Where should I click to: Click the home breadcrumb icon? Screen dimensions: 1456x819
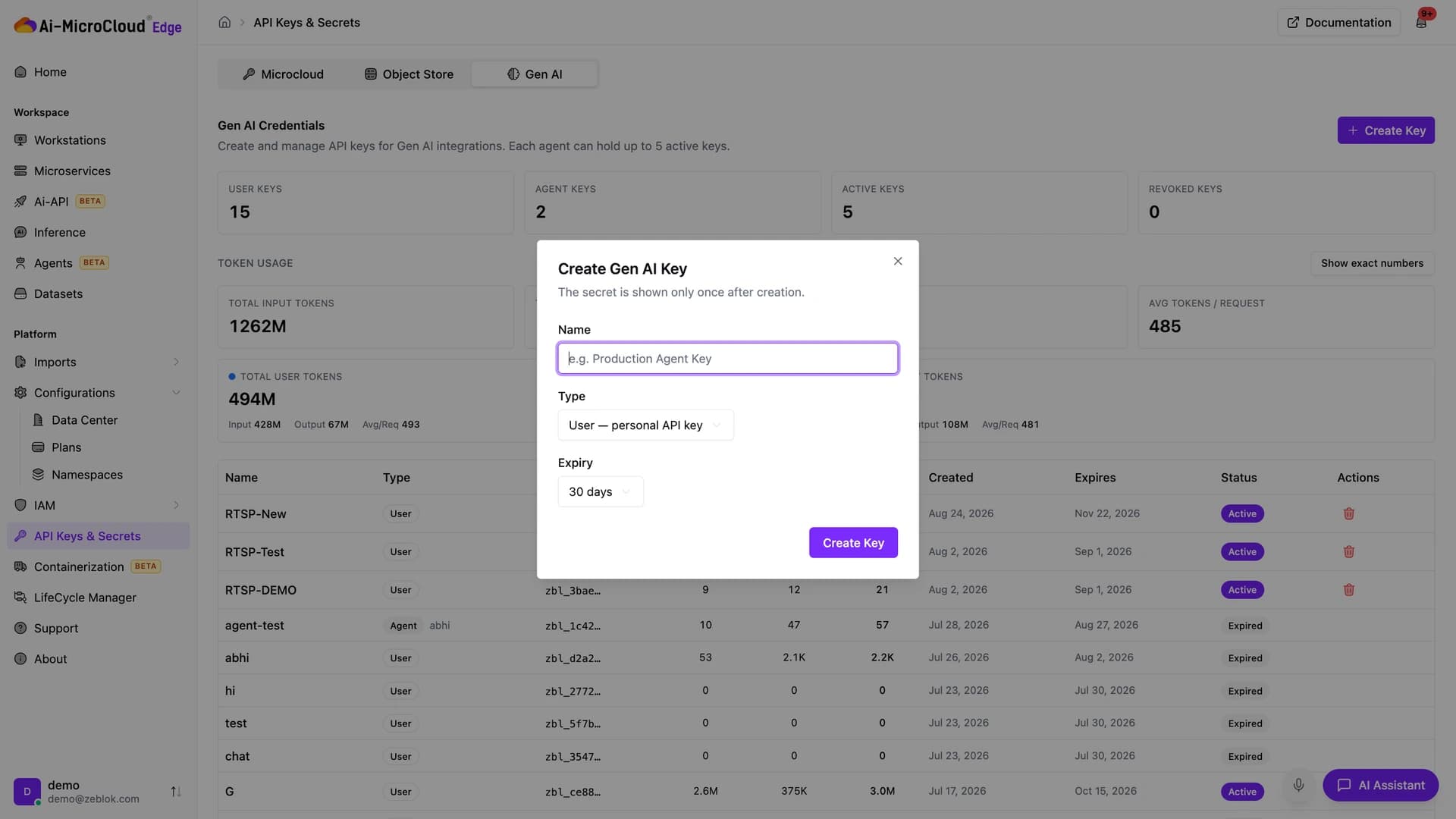pos(224,23)
